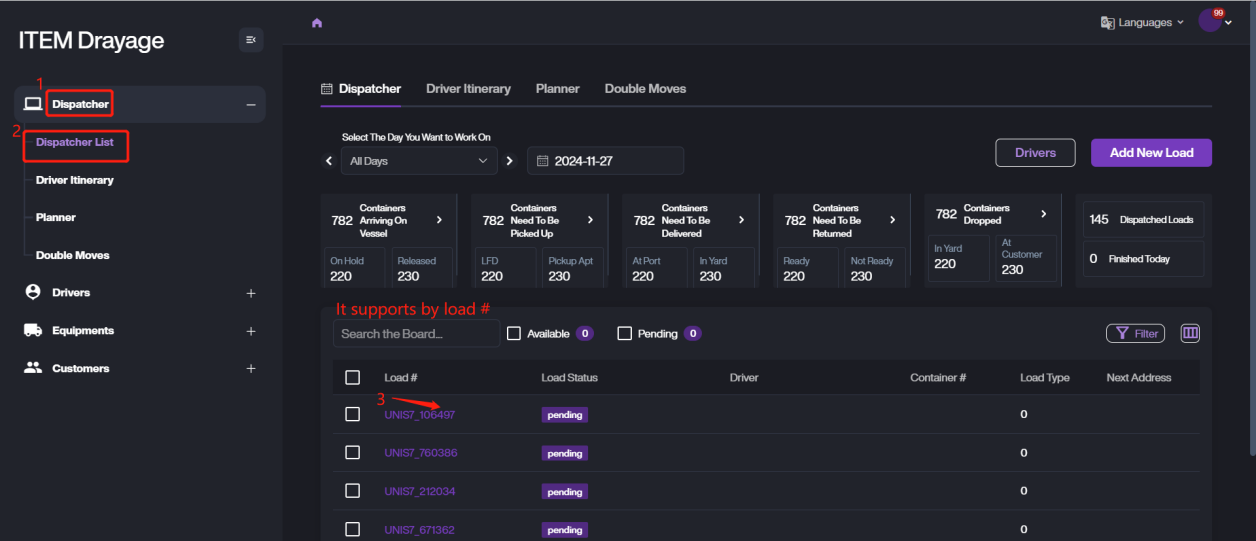This screenshot has width=1256, height=541.
Task: Open the user avatar with notification badge
Action: pos(1211,21)
